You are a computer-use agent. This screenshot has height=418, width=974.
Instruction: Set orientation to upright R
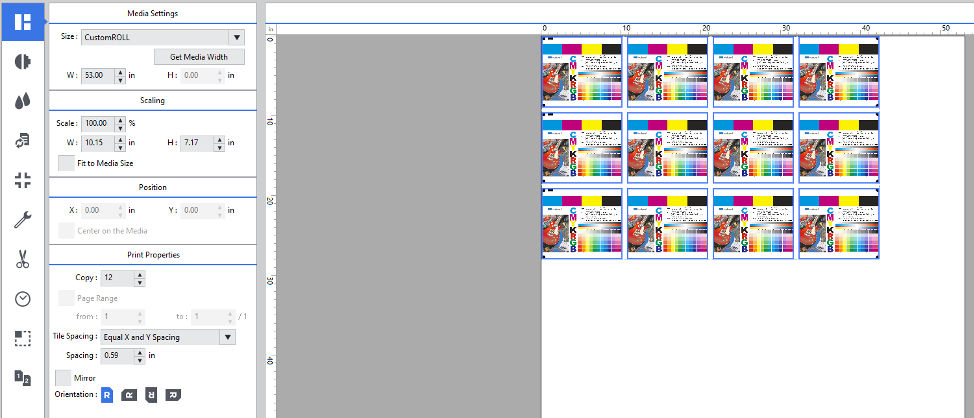pos(107,395)
